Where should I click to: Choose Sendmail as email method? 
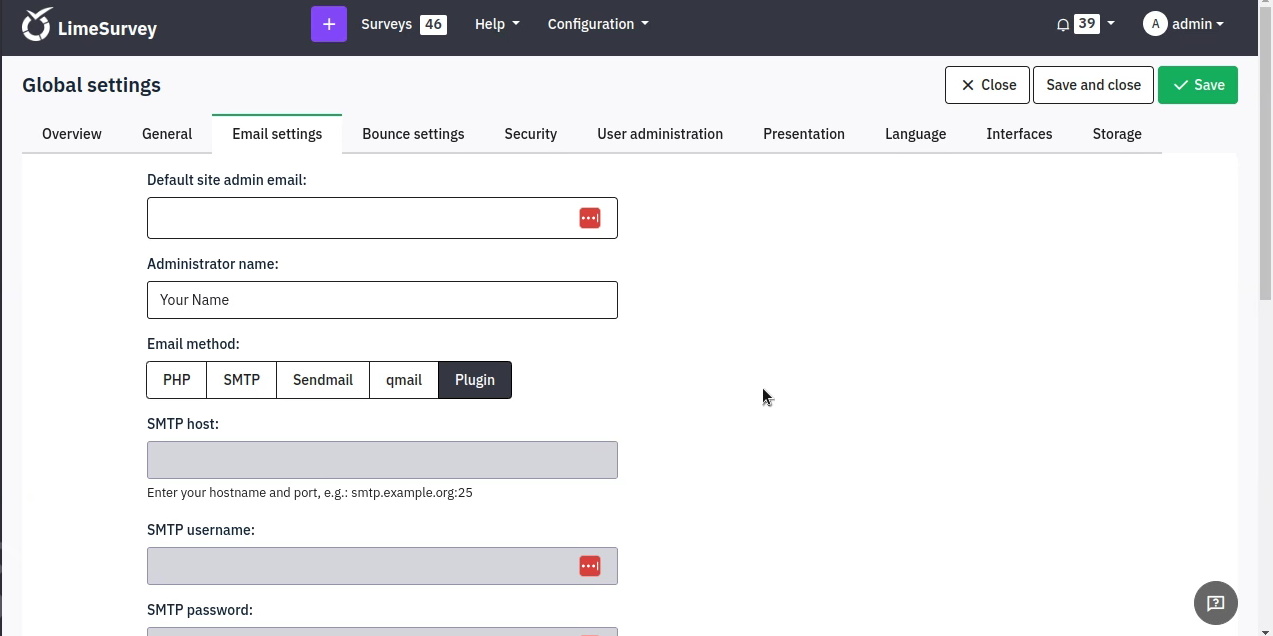(323, 380)
